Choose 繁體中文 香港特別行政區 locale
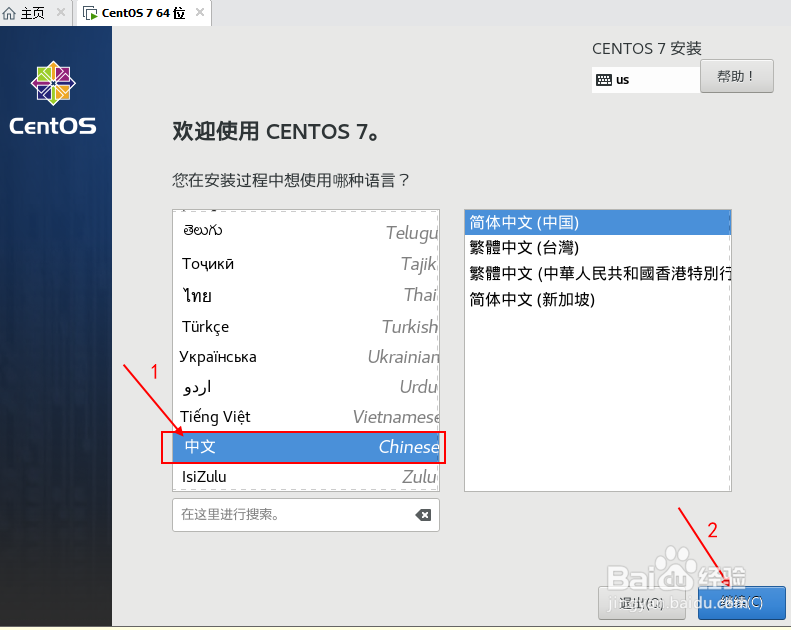The width and height of the screenshot is (791, 630). coord(597,273)
